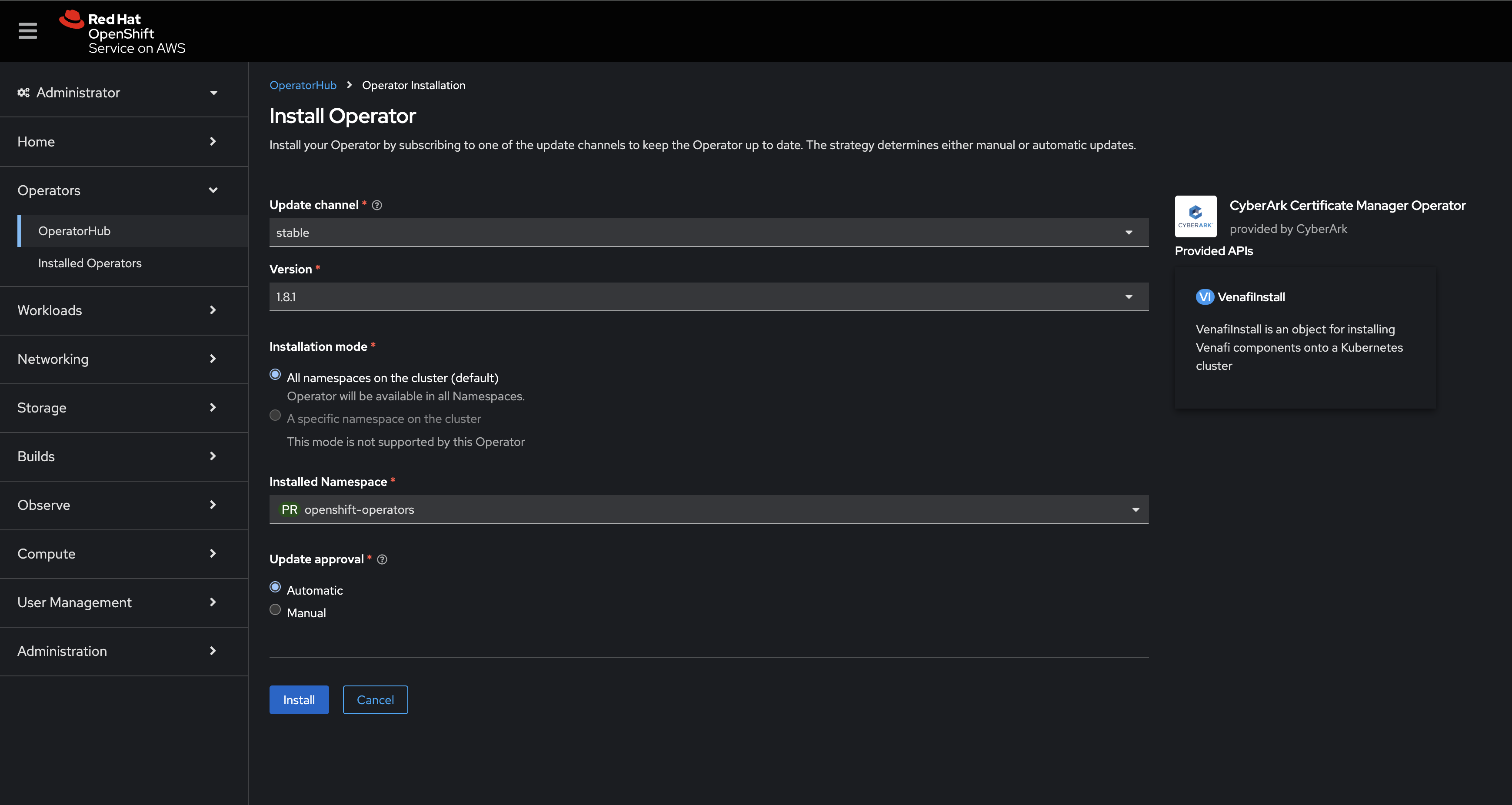
Task: Click the VI VenafiInstall badge
Action: 1205,297
